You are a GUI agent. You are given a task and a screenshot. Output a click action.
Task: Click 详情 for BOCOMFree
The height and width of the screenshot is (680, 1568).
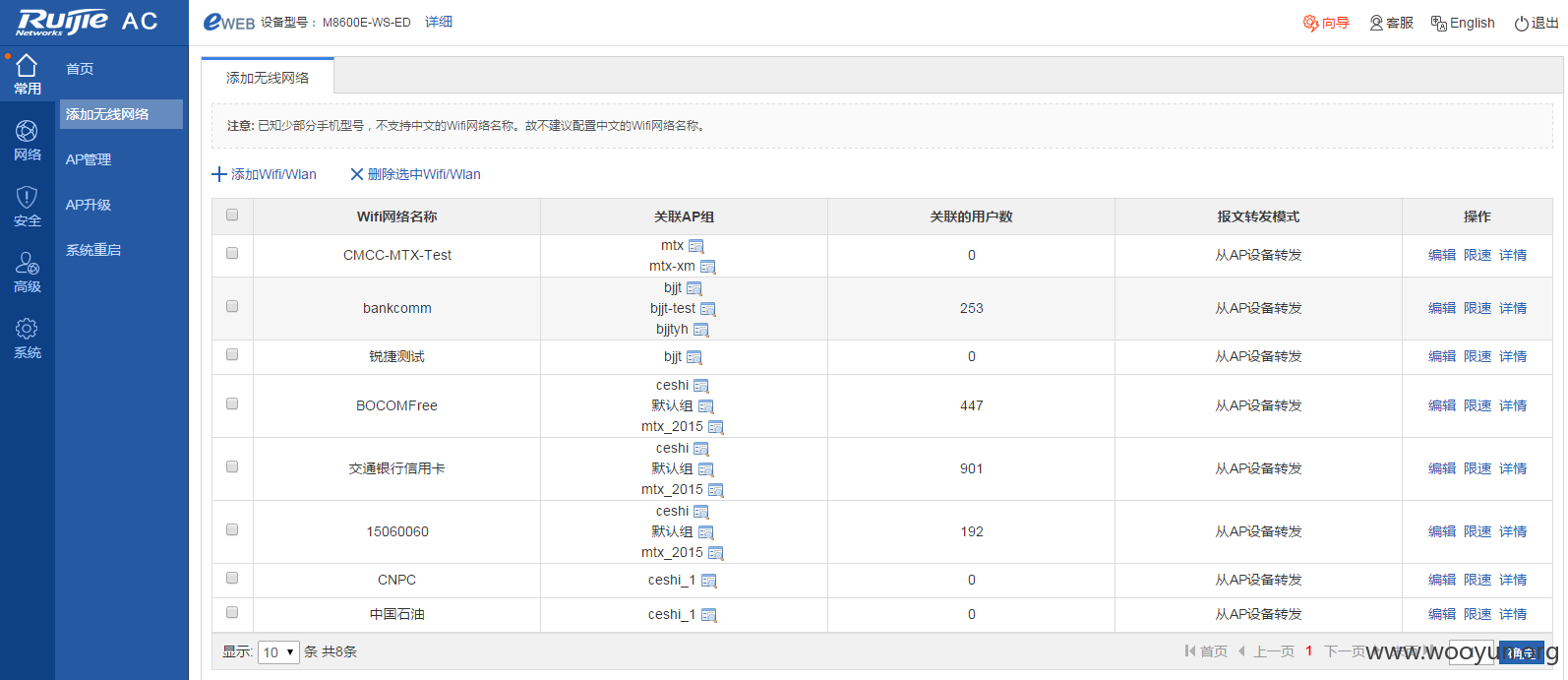(1513, 405)
